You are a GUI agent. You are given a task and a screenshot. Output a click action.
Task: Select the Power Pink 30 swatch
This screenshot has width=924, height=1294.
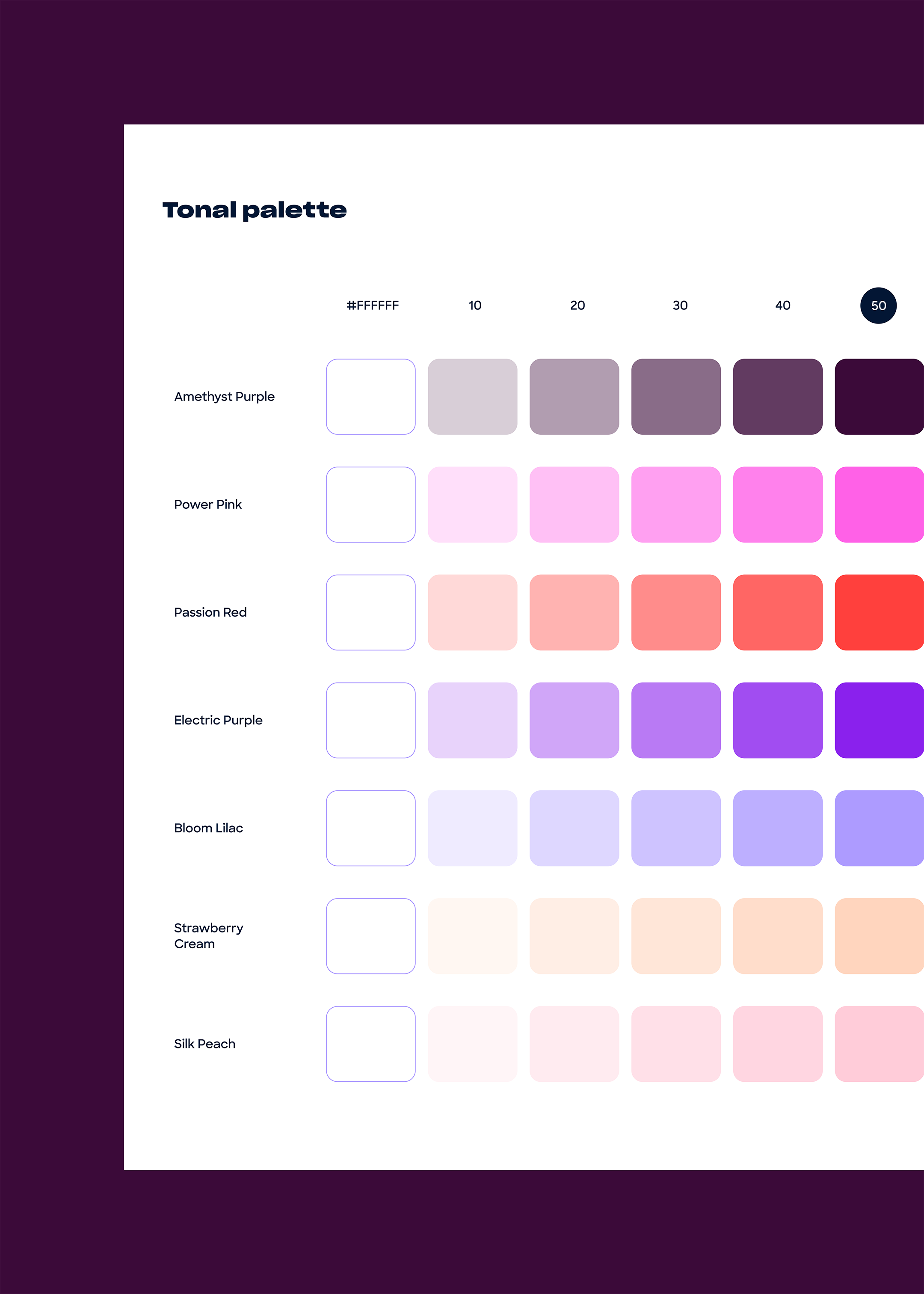(x=676, y=505)
